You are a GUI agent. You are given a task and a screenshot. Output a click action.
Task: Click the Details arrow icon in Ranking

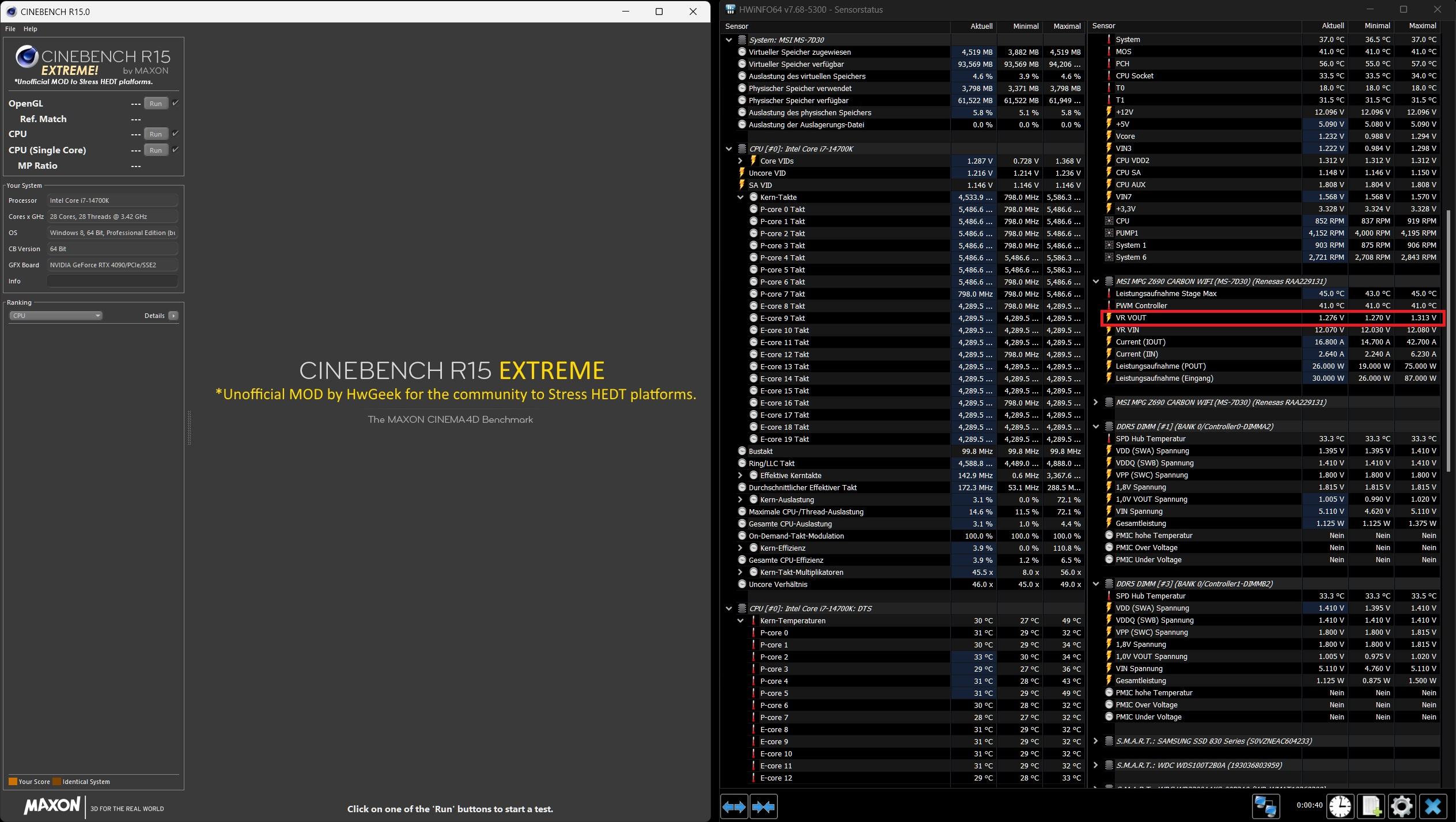point(173,316)
